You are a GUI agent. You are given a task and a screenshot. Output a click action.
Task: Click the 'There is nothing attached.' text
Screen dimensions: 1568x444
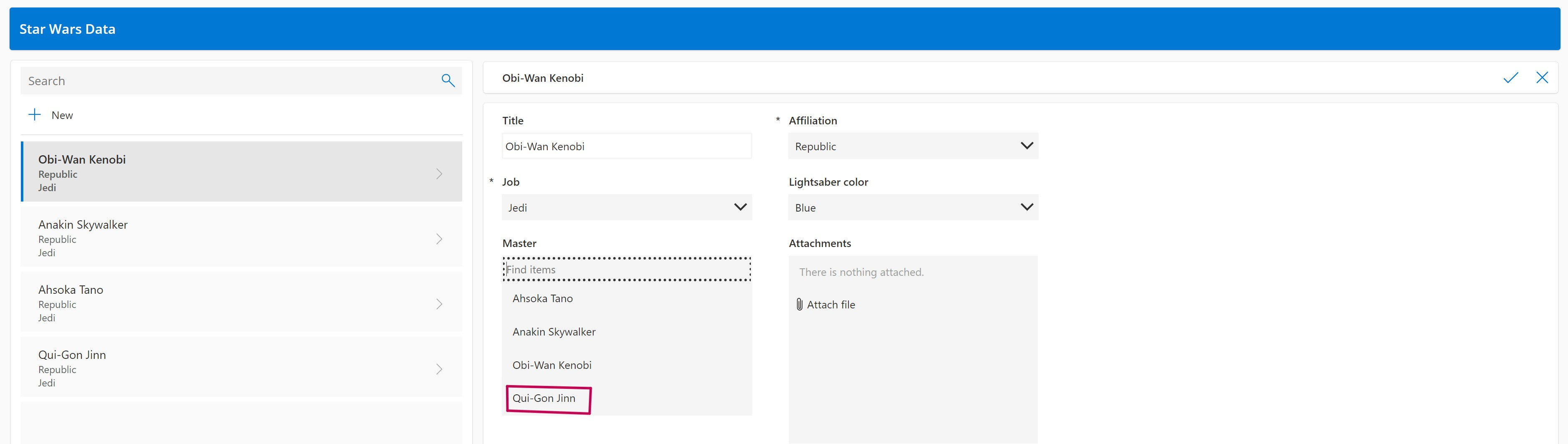[x=861, y=272]
